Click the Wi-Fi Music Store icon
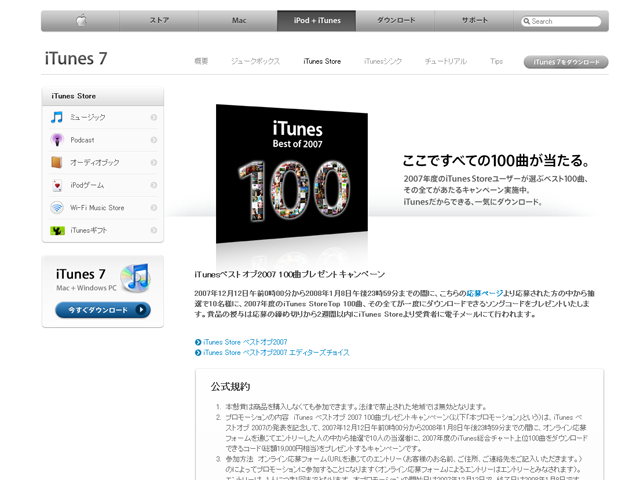The image size is (640, 480). pos(57,208)
